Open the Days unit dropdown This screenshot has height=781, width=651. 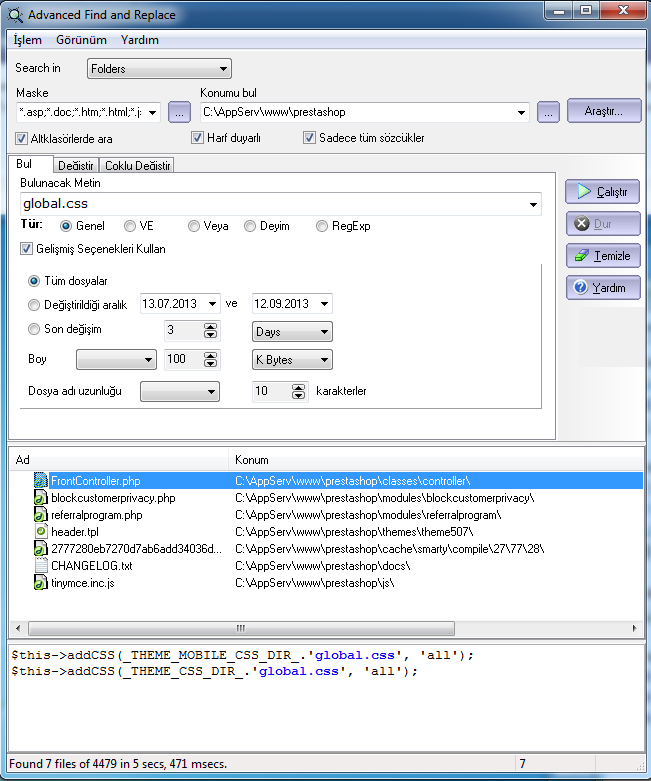(292, 332)
